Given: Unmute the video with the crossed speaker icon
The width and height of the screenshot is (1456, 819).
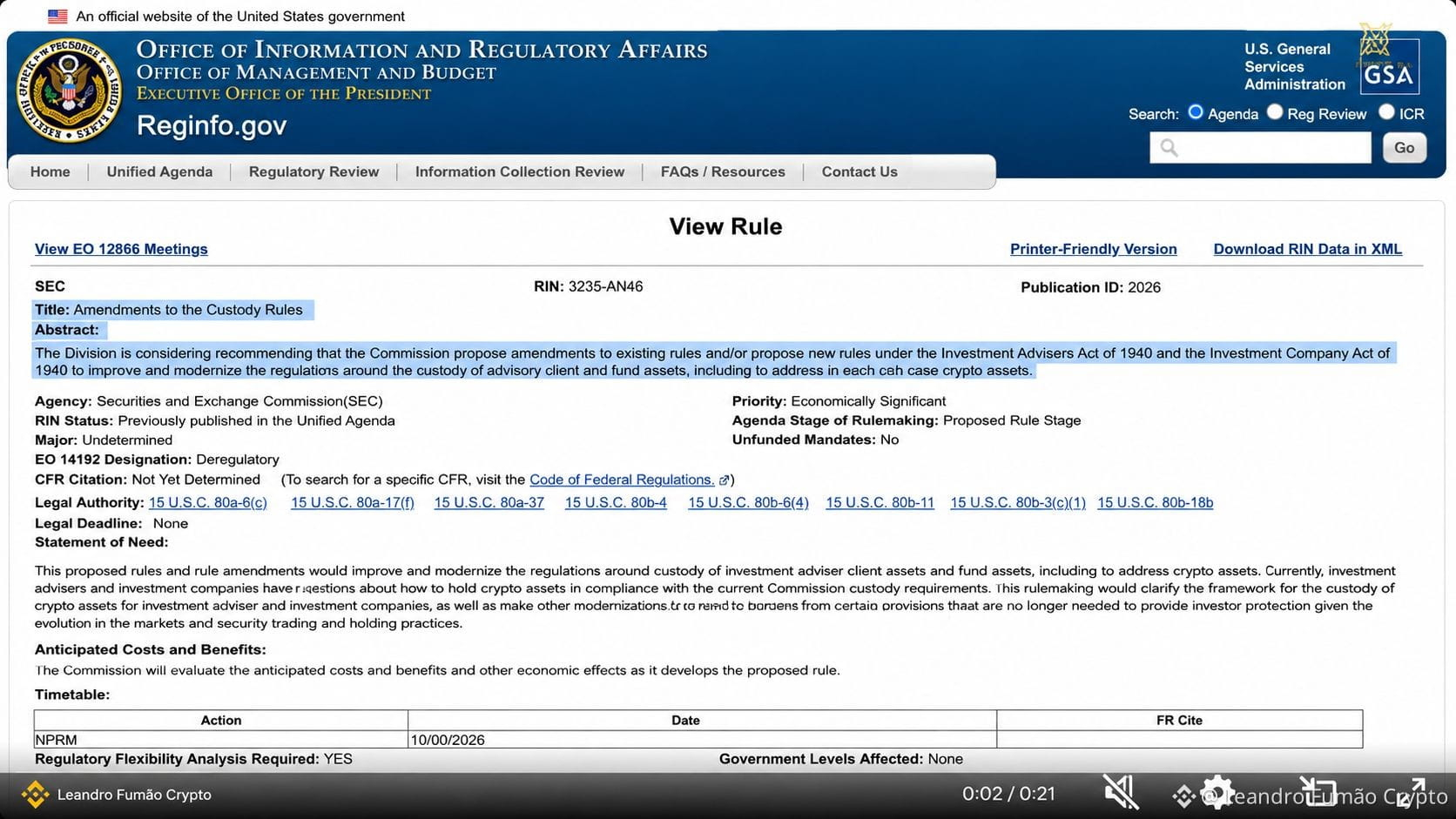Looking at the screenshot, I should point(1121,793).
